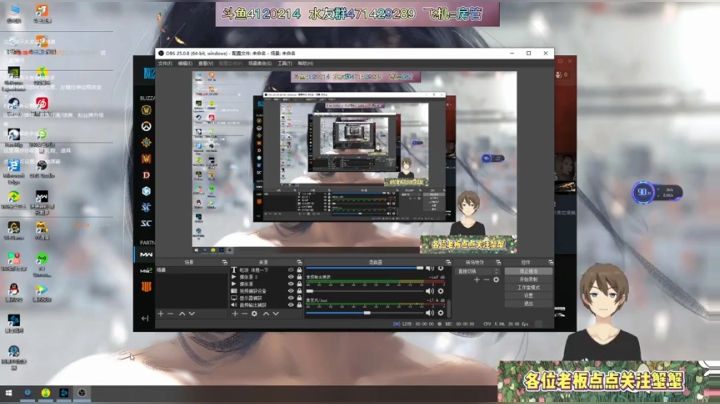Open Heroes of the Storm in Battle.net sidebar
The width and height of the screenshot is (720, 404).
tap(146, 191)
